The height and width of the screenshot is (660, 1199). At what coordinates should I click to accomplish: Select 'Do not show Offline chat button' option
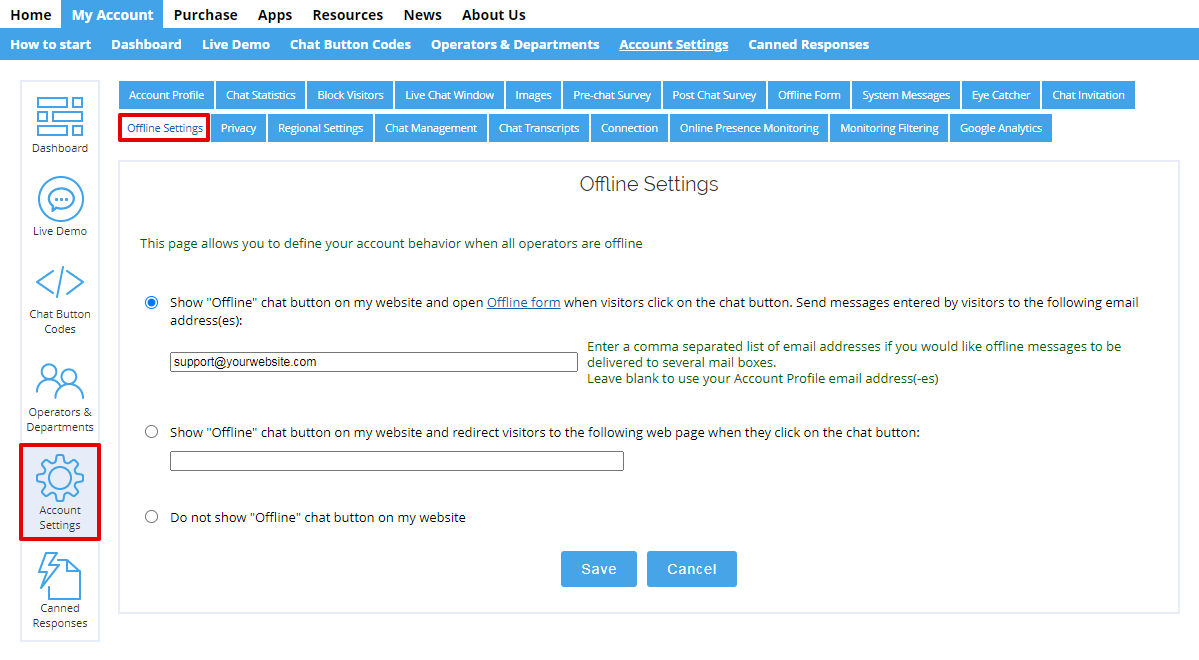[x=151, y=516]
